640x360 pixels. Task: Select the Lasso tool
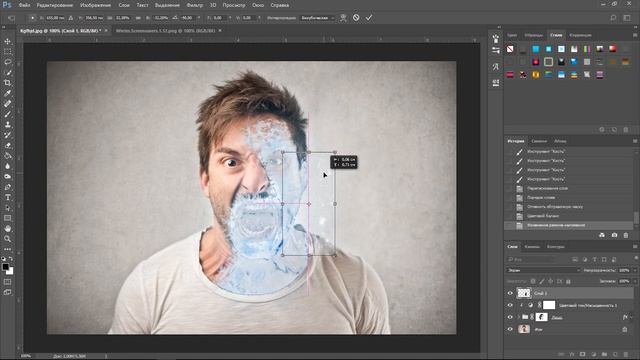click(x=8, y=62)
